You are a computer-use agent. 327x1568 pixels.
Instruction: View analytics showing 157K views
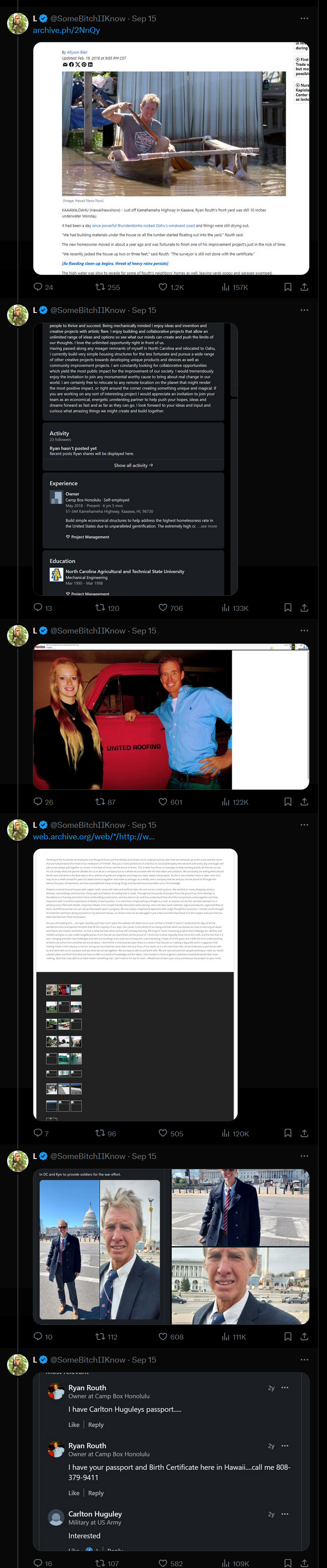coord(234,287)
